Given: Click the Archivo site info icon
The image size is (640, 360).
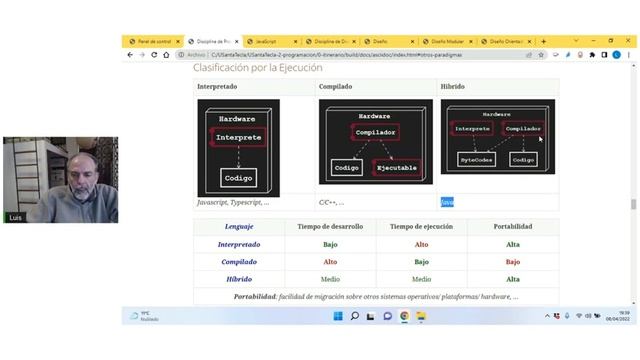Looking at the screenshot, I should click(181, 55).
